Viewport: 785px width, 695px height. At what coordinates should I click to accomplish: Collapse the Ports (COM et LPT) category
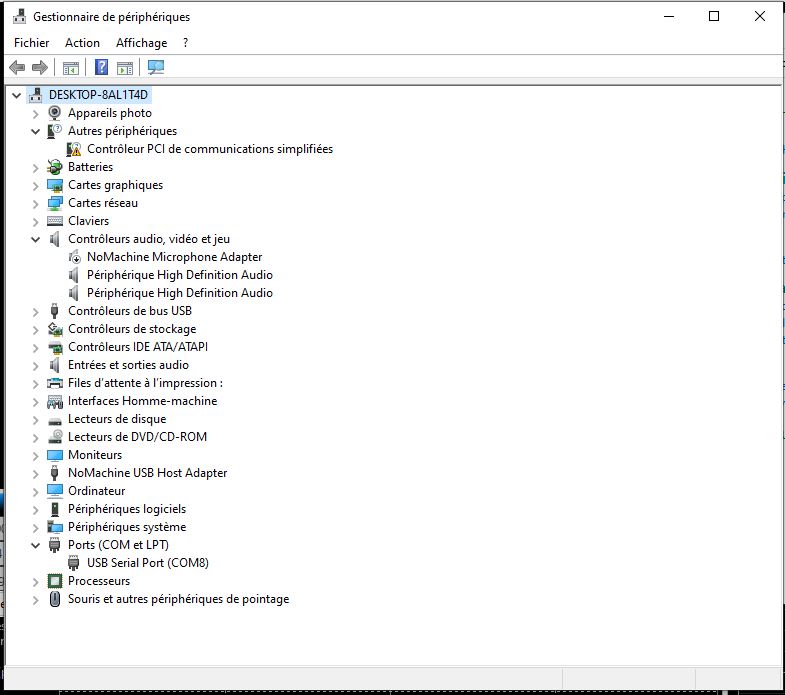(36, 545)
